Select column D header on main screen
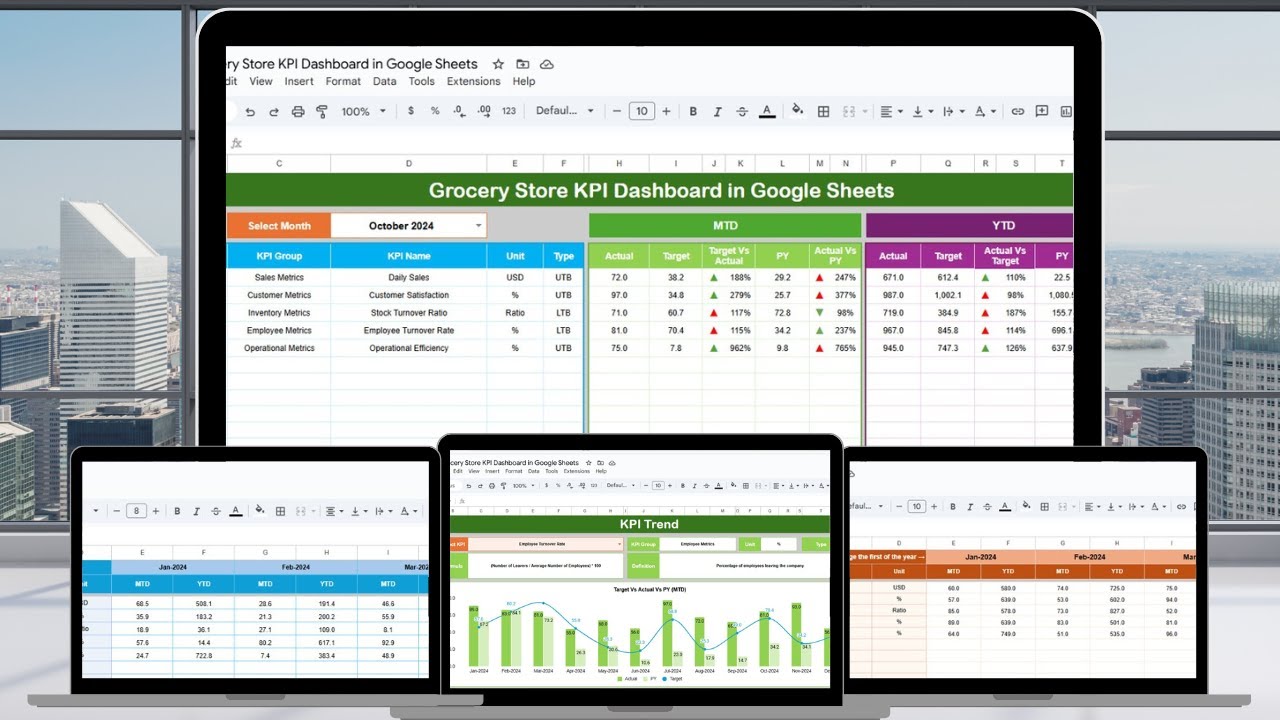The width and height of the screenshot is (1280, 720). 409,163
